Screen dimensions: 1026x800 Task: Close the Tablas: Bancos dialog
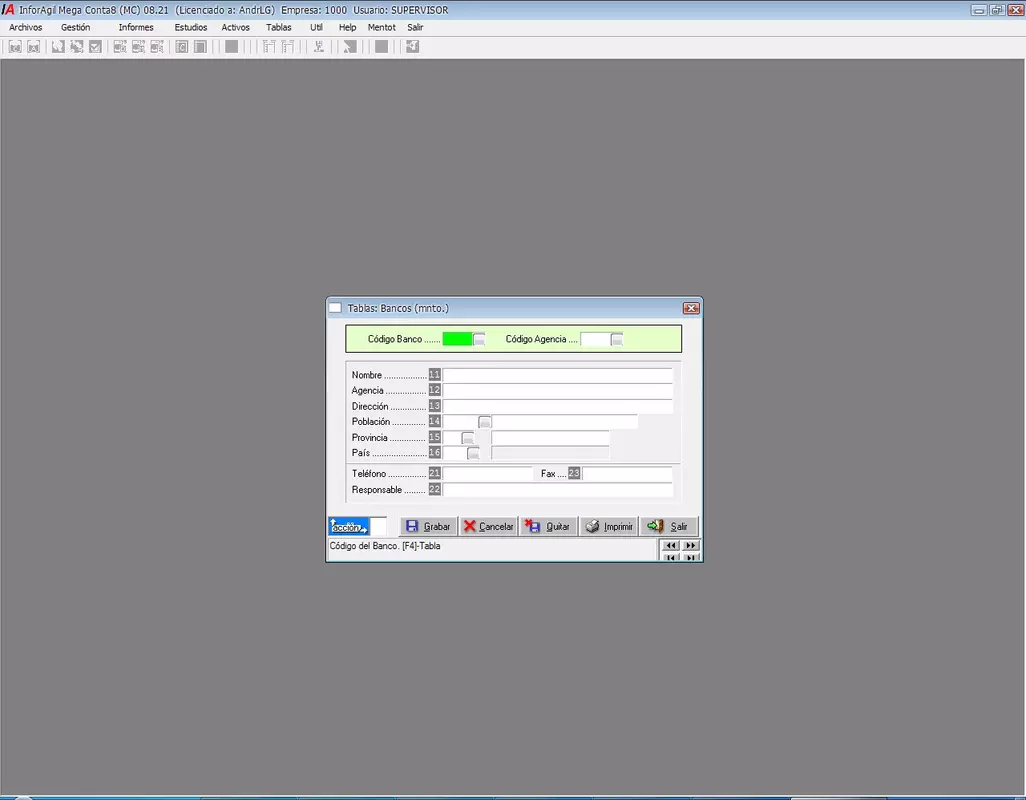[691, 308]
